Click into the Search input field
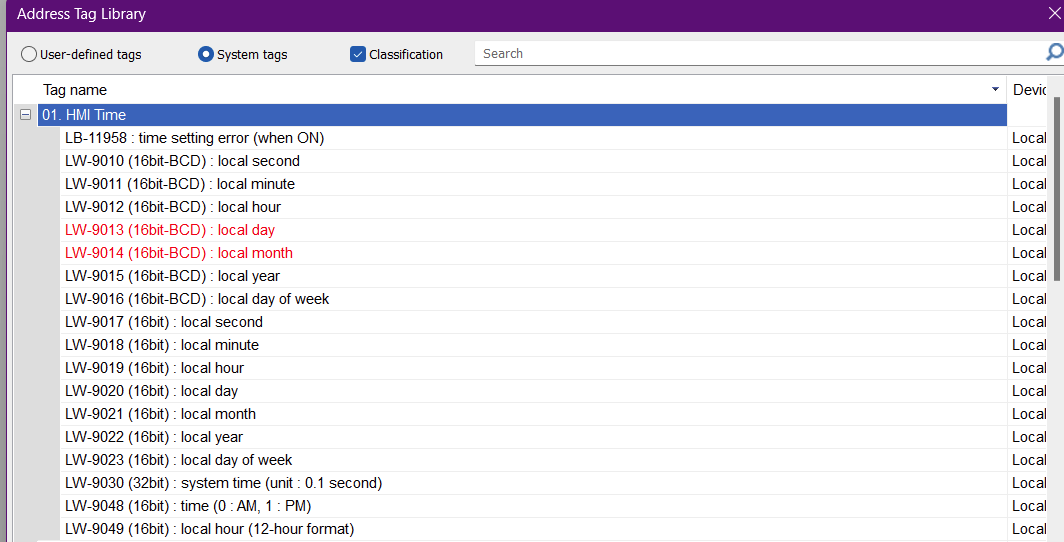 760,54
